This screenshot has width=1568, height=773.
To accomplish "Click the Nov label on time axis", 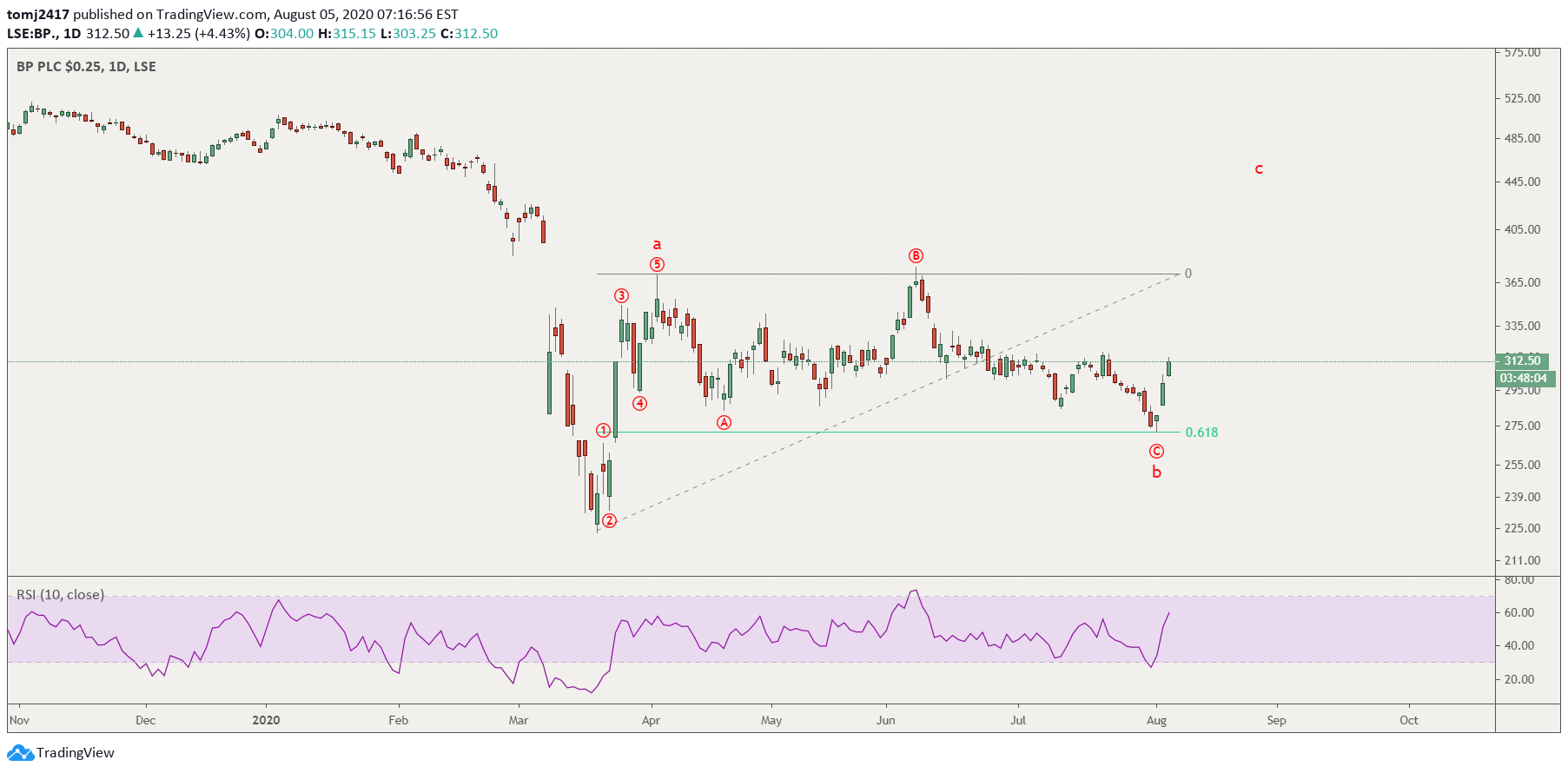I will (x=19, y=721).
